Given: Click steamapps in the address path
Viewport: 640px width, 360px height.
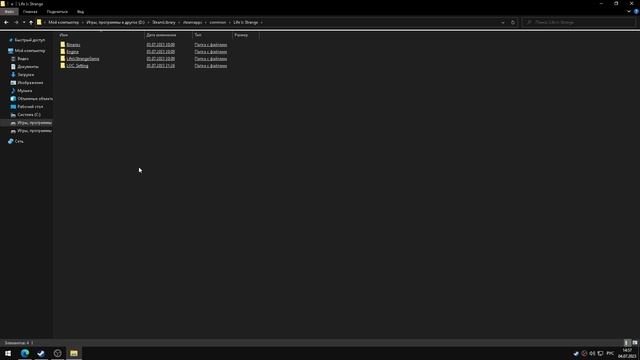Looking at the screenshot, I should (193, 22).
